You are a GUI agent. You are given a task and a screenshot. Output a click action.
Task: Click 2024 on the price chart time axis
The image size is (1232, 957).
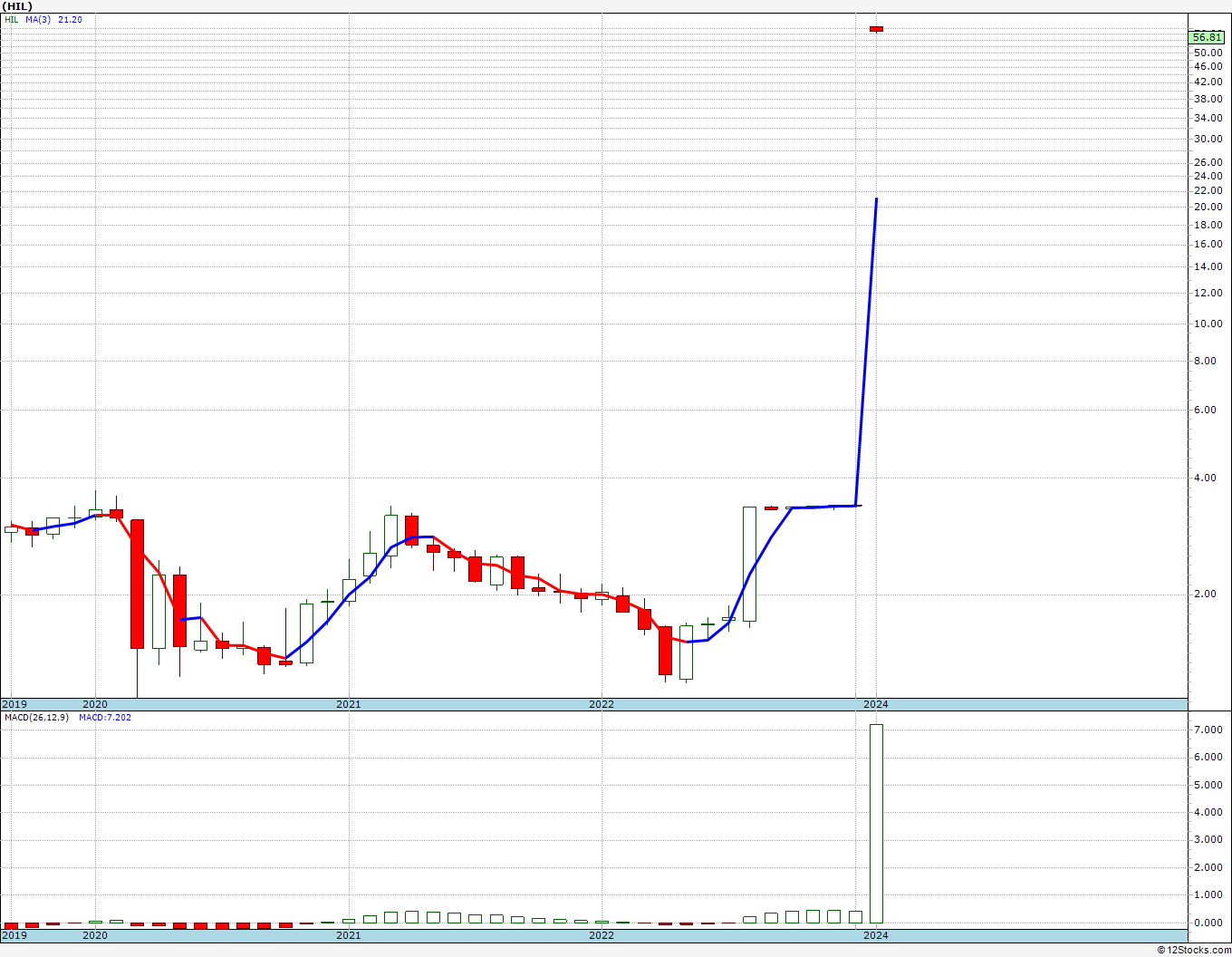(875, 704)
